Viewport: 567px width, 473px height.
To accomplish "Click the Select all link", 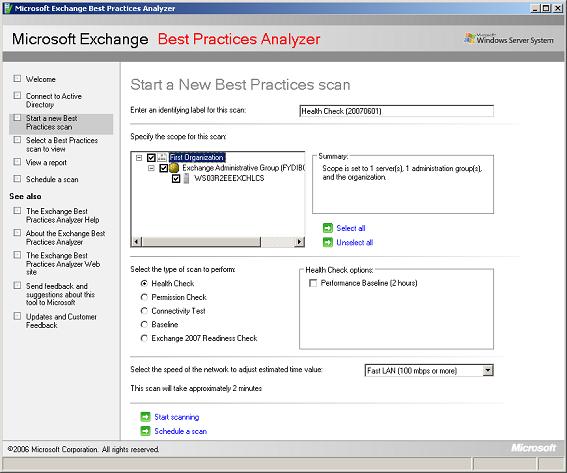I will [351, 228].
